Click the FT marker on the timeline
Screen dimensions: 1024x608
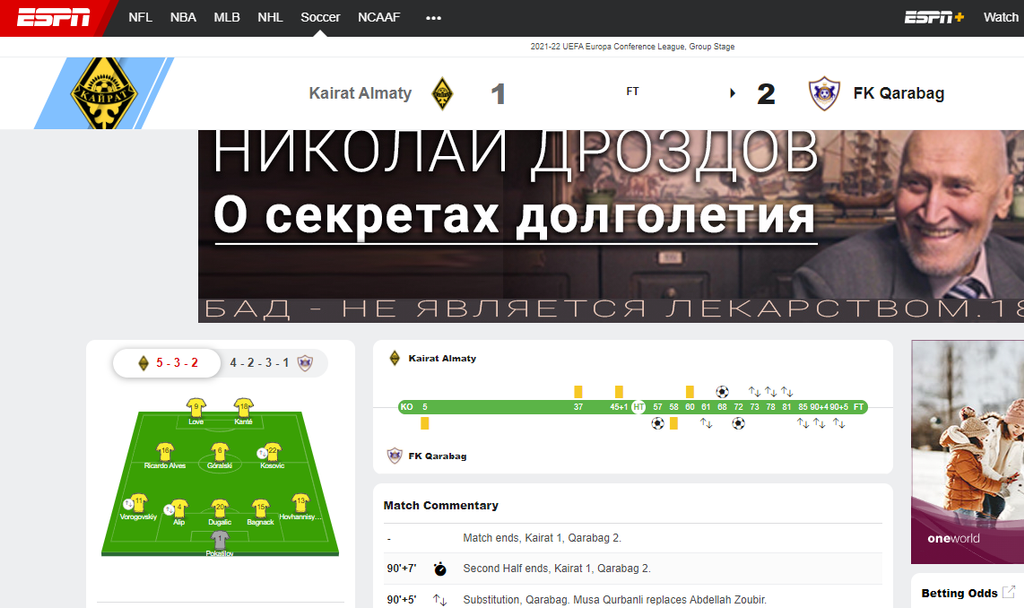click(x=858, y=407)
